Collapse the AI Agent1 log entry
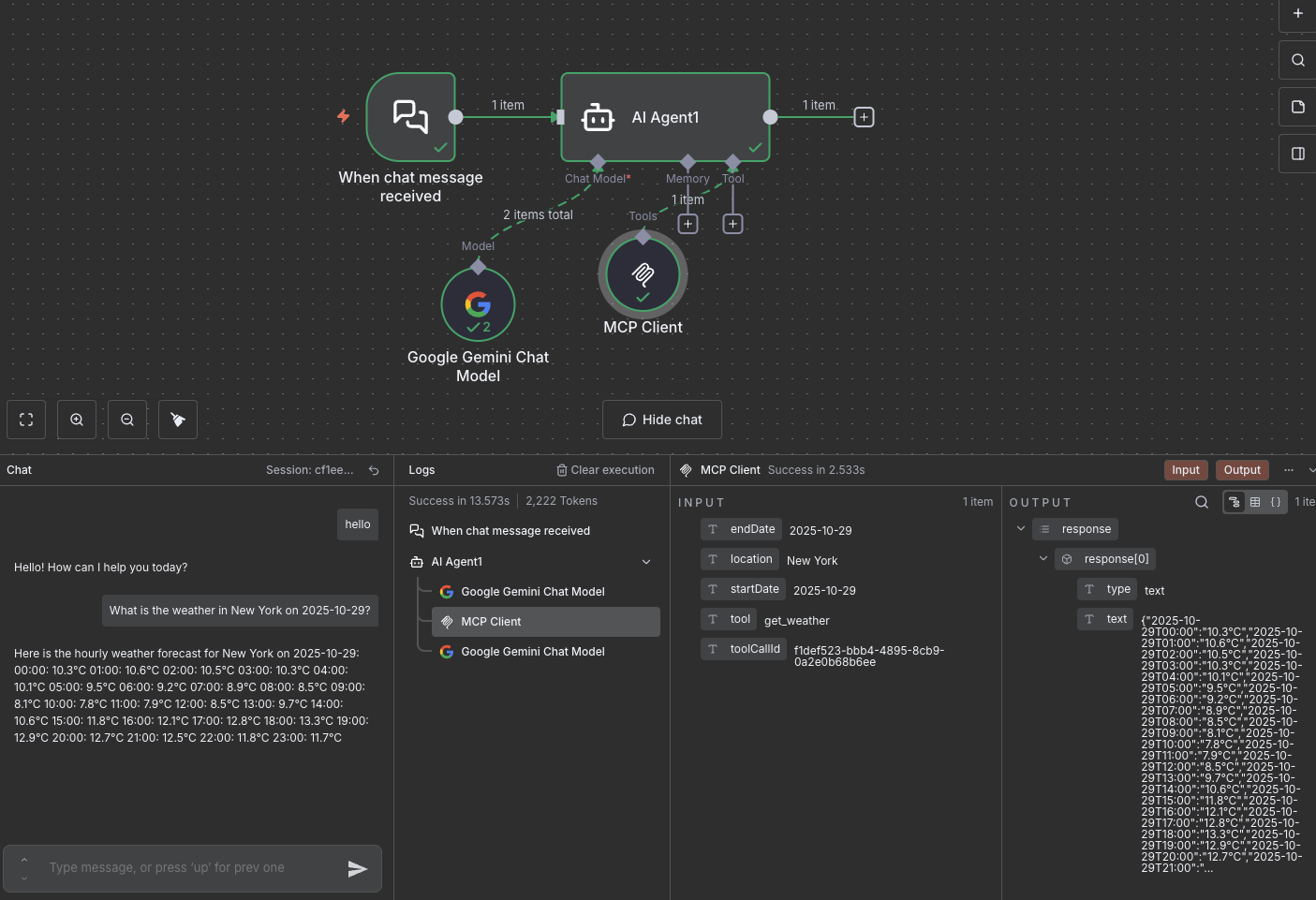The image size is (1316, 900). point(645,562)
